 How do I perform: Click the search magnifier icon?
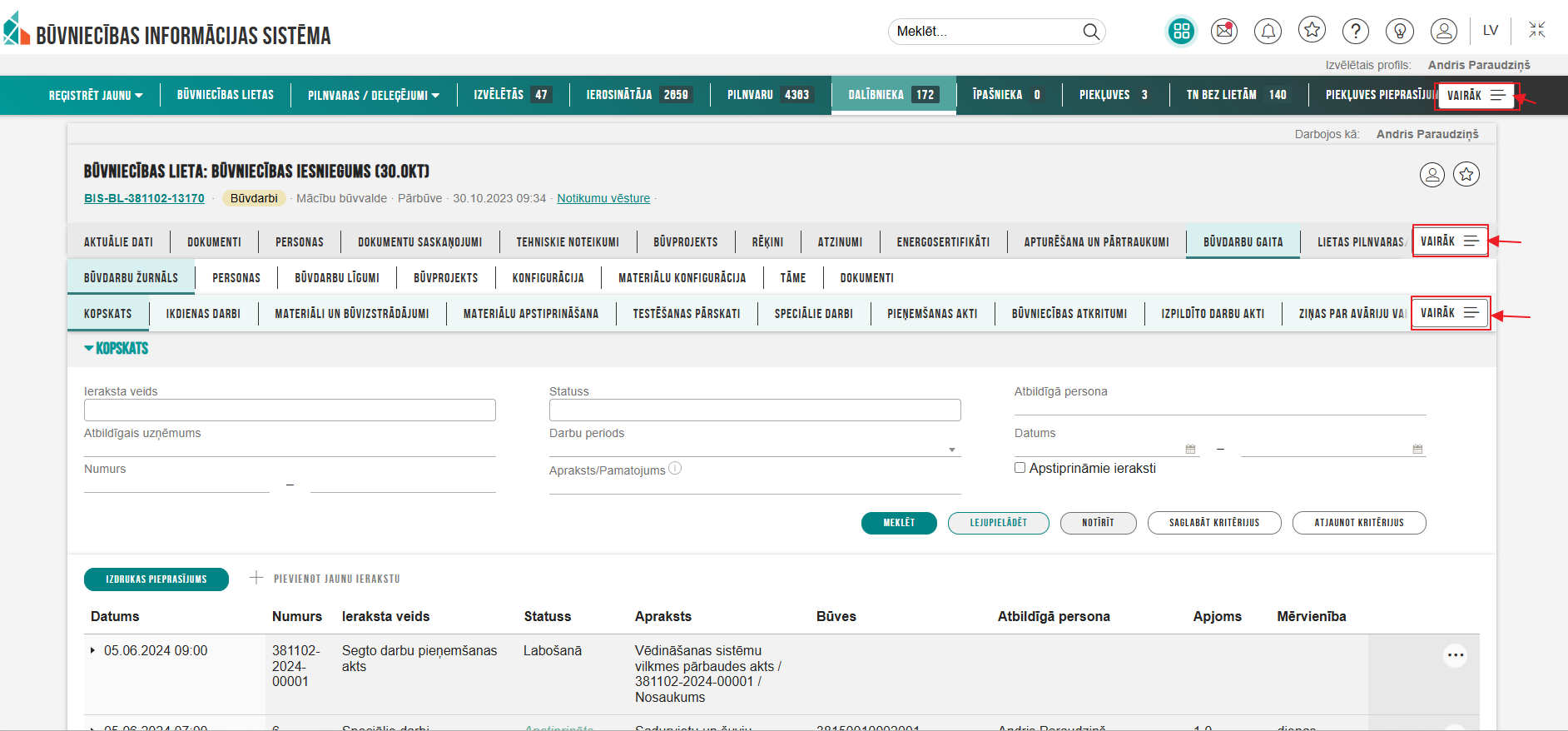pos(1090,32)
